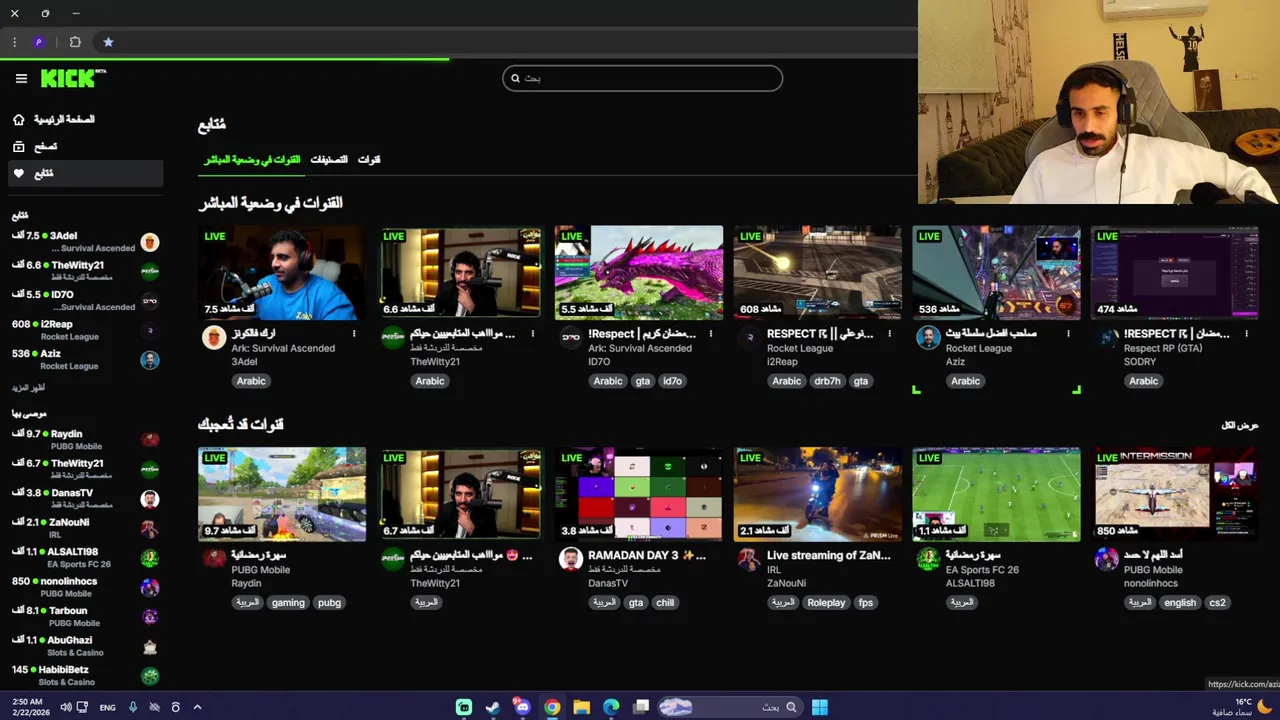Bookmark this page with star icon
This screenshot has width=1280, height=720.
pos(108,42)
